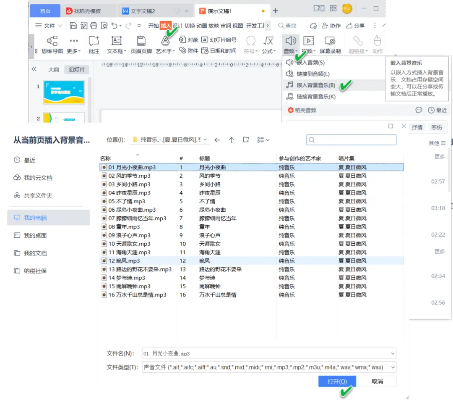Click the Screen Recording (屏幕录制) icon
The width and height of the screenshot is (453, 400).
click(330, 41)
